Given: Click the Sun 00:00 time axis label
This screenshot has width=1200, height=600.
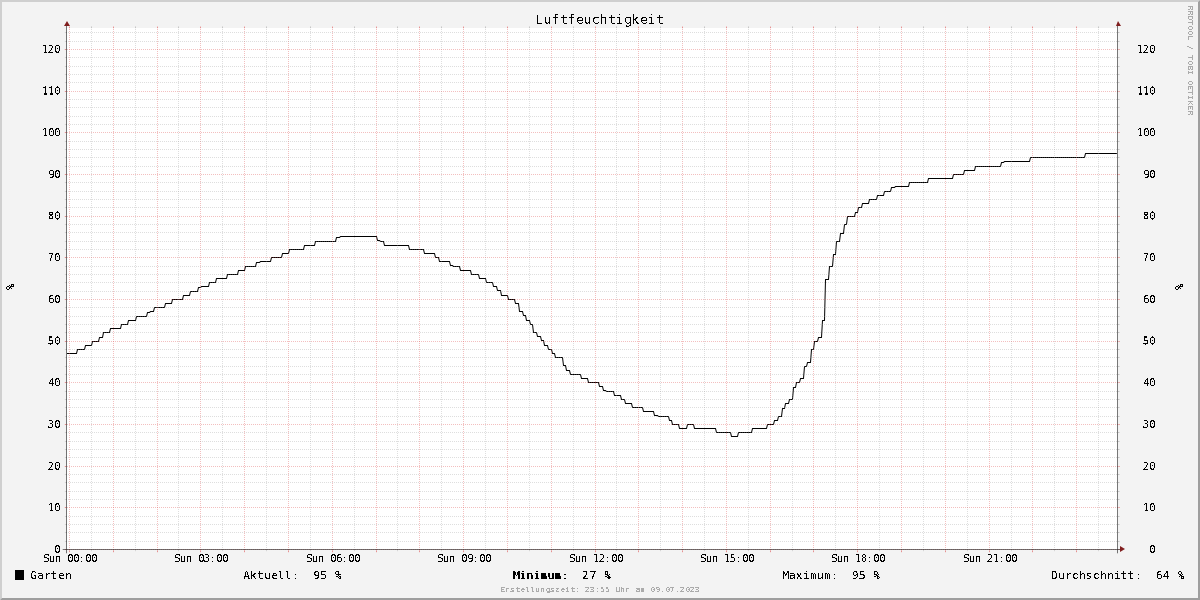Looking at the screenshot, I should 70,558.
